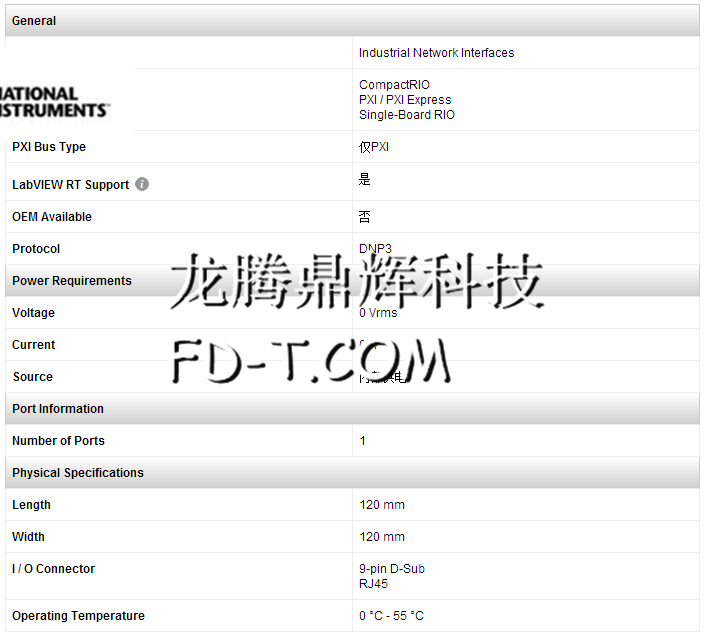Select the Physical Specifications section header
706x640 pixels.
click(352, 472)
